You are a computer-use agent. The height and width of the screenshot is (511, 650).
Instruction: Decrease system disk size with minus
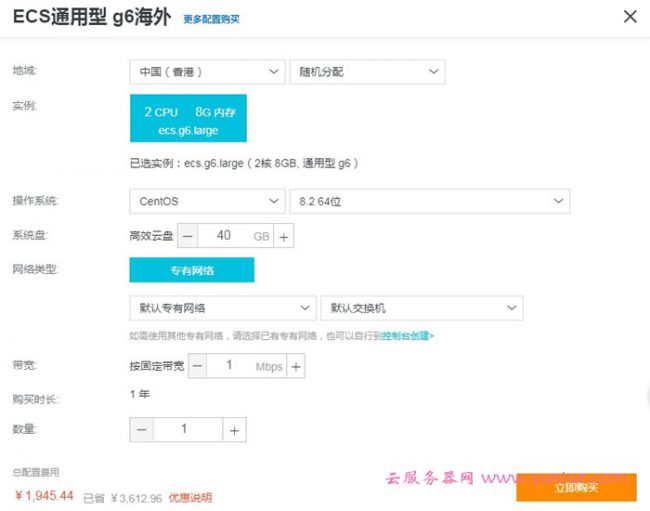point(188,237)
